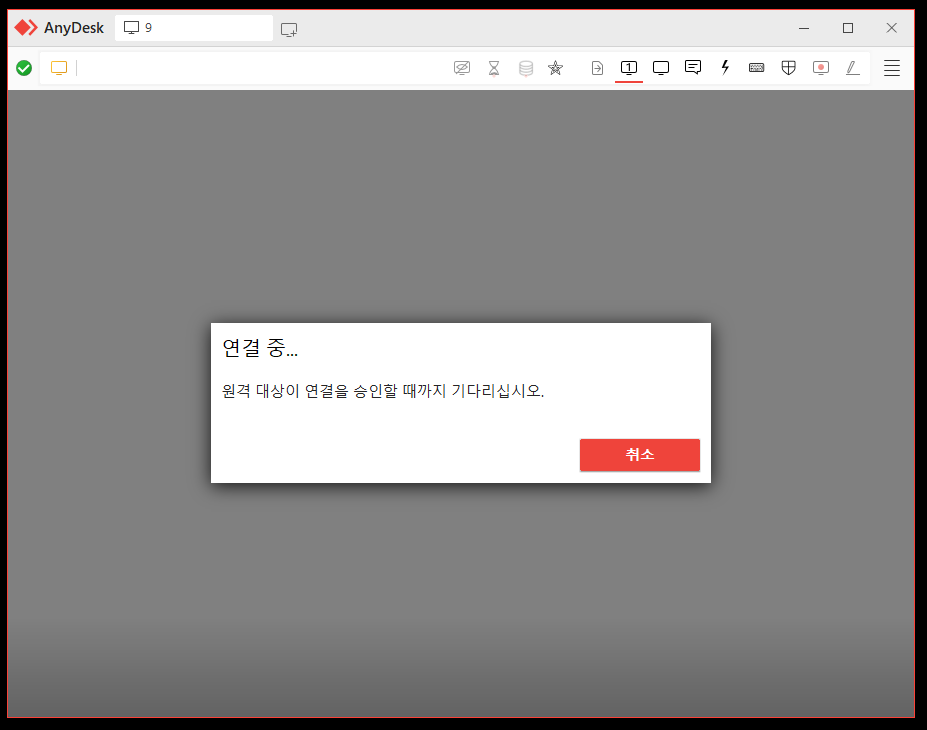Switch to the session tab labeled 9

[x=194, y=28]
